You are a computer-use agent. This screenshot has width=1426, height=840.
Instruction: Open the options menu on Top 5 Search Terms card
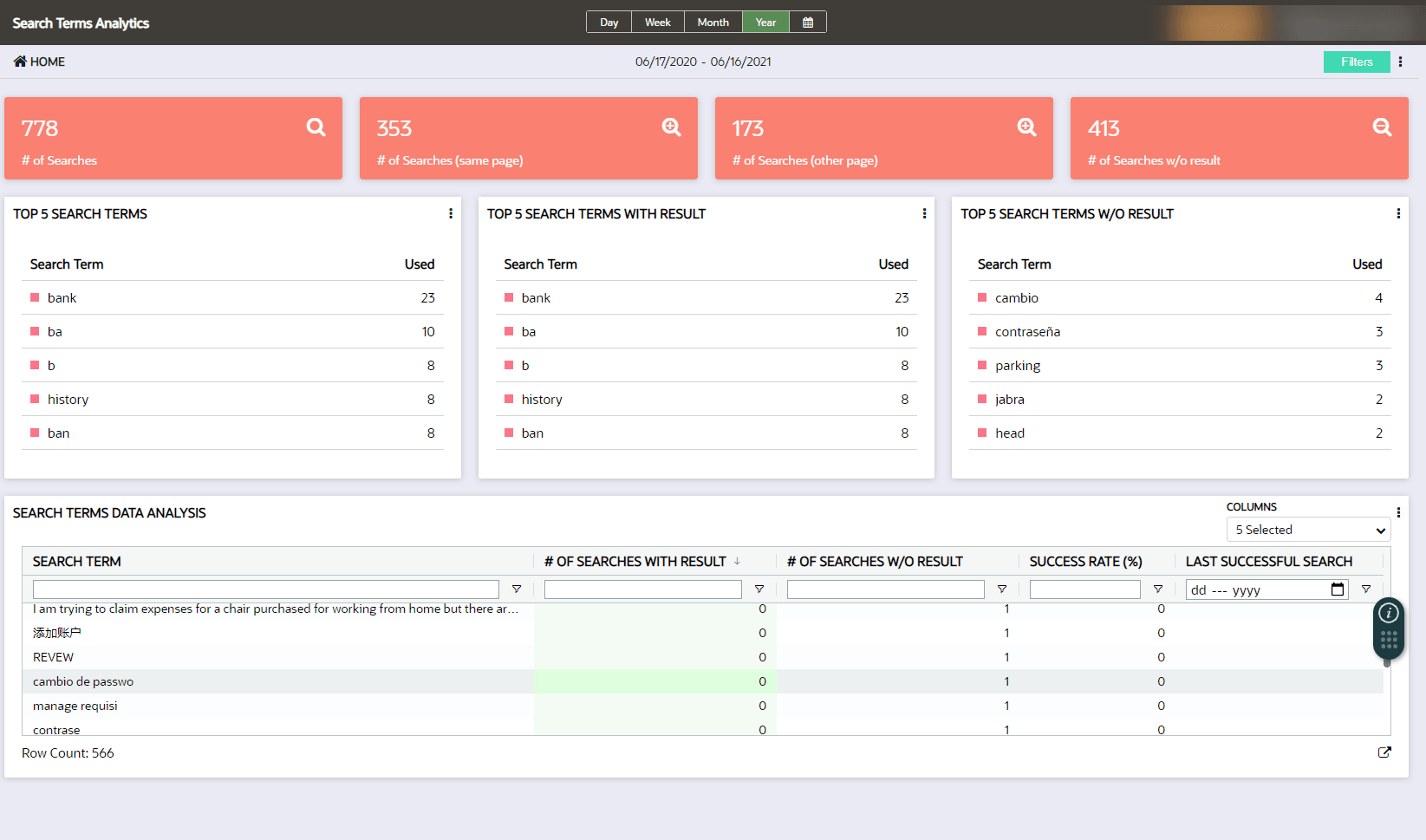click(450, 213)
